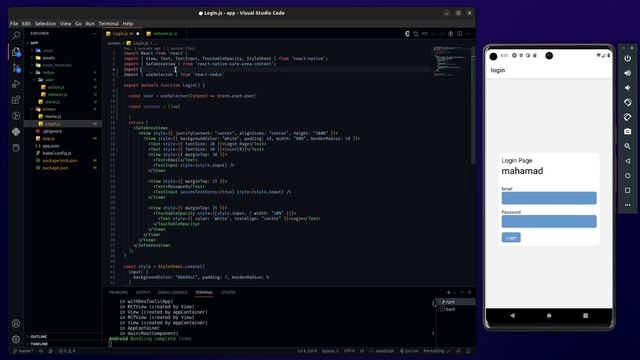
Task: Open the notifications bell in status bar
Action: point(468,351)
